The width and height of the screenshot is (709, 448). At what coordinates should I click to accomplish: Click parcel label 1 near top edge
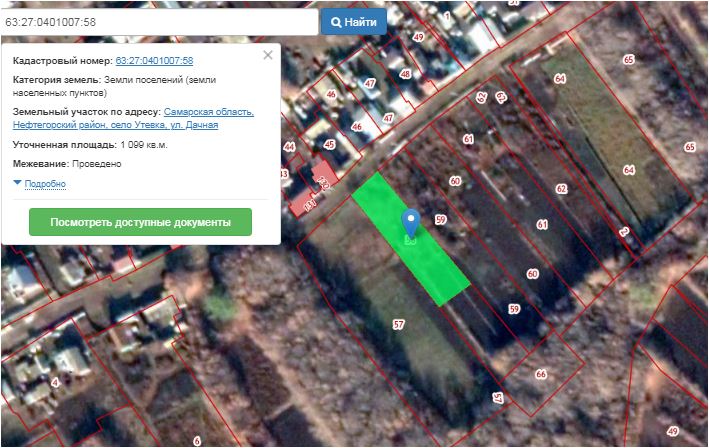coord(446,16)
